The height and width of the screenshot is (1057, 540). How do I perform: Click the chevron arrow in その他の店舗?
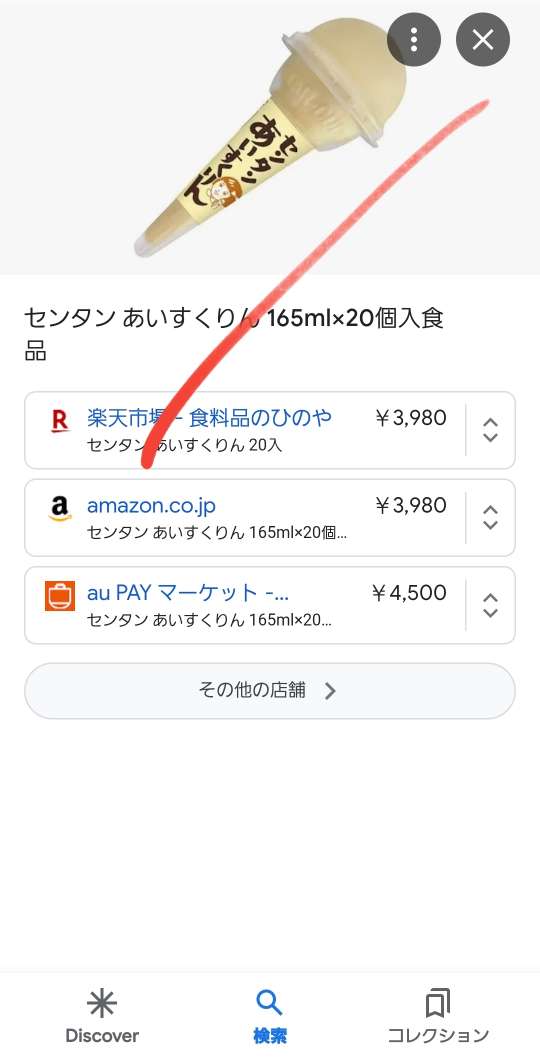point(330,691)
